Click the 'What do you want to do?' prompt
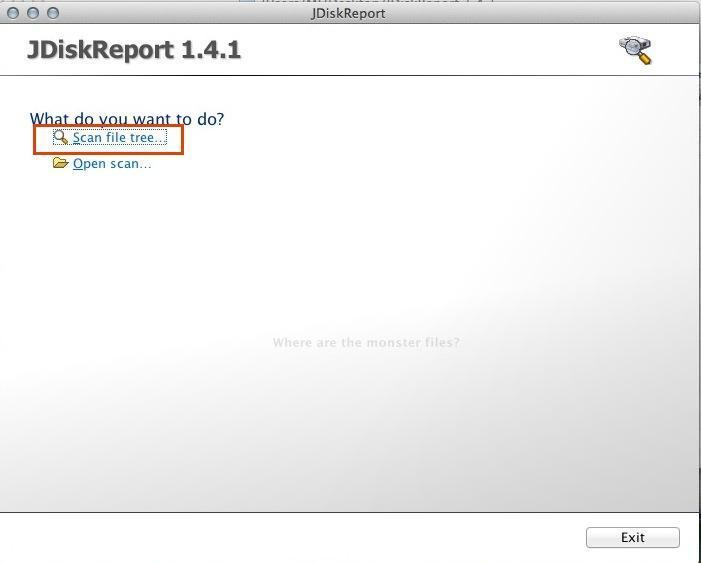Screen dimensions: 701x563 click(x=127, y=119)
